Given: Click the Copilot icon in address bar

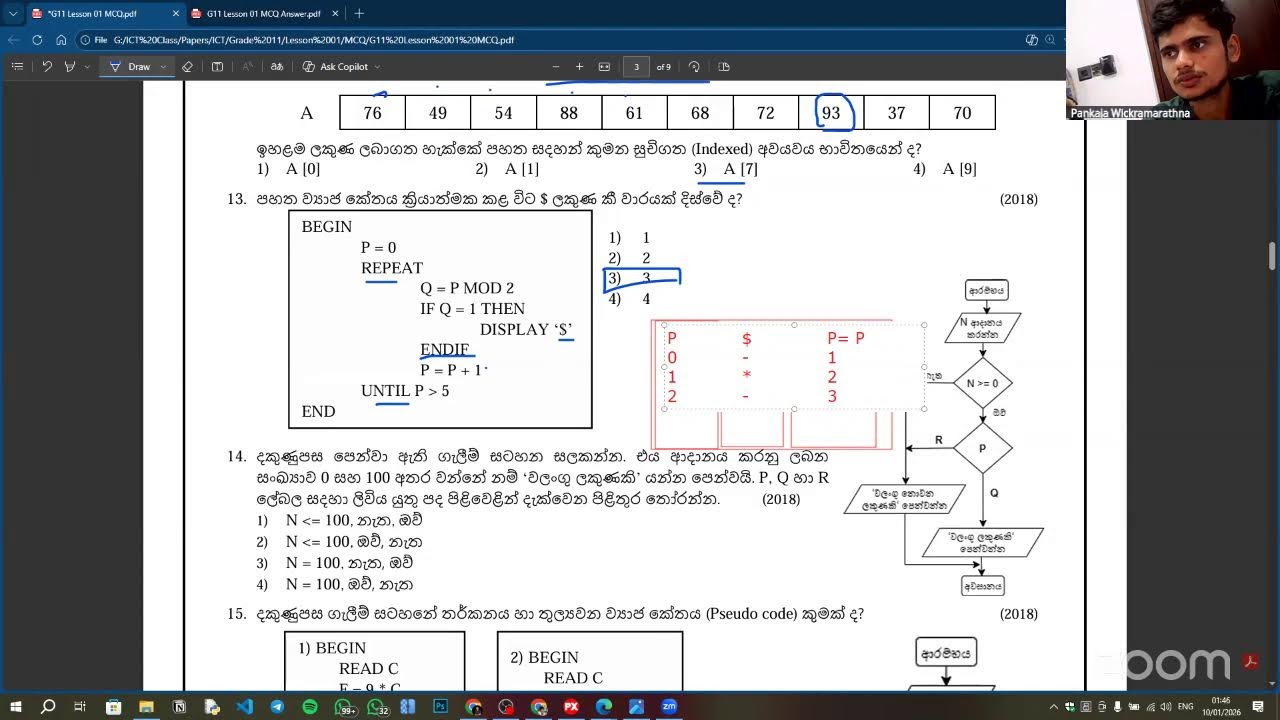Looking at the screenshot, I should pos(1031,40).
